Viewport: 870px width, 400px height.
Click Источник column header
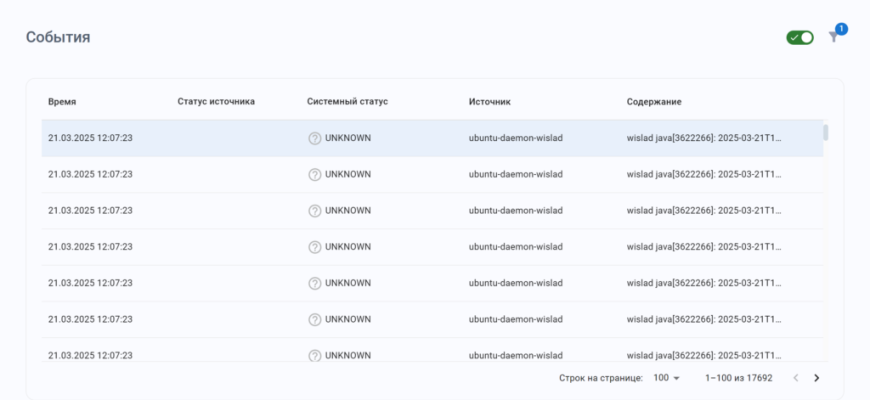tap(490, 102)
